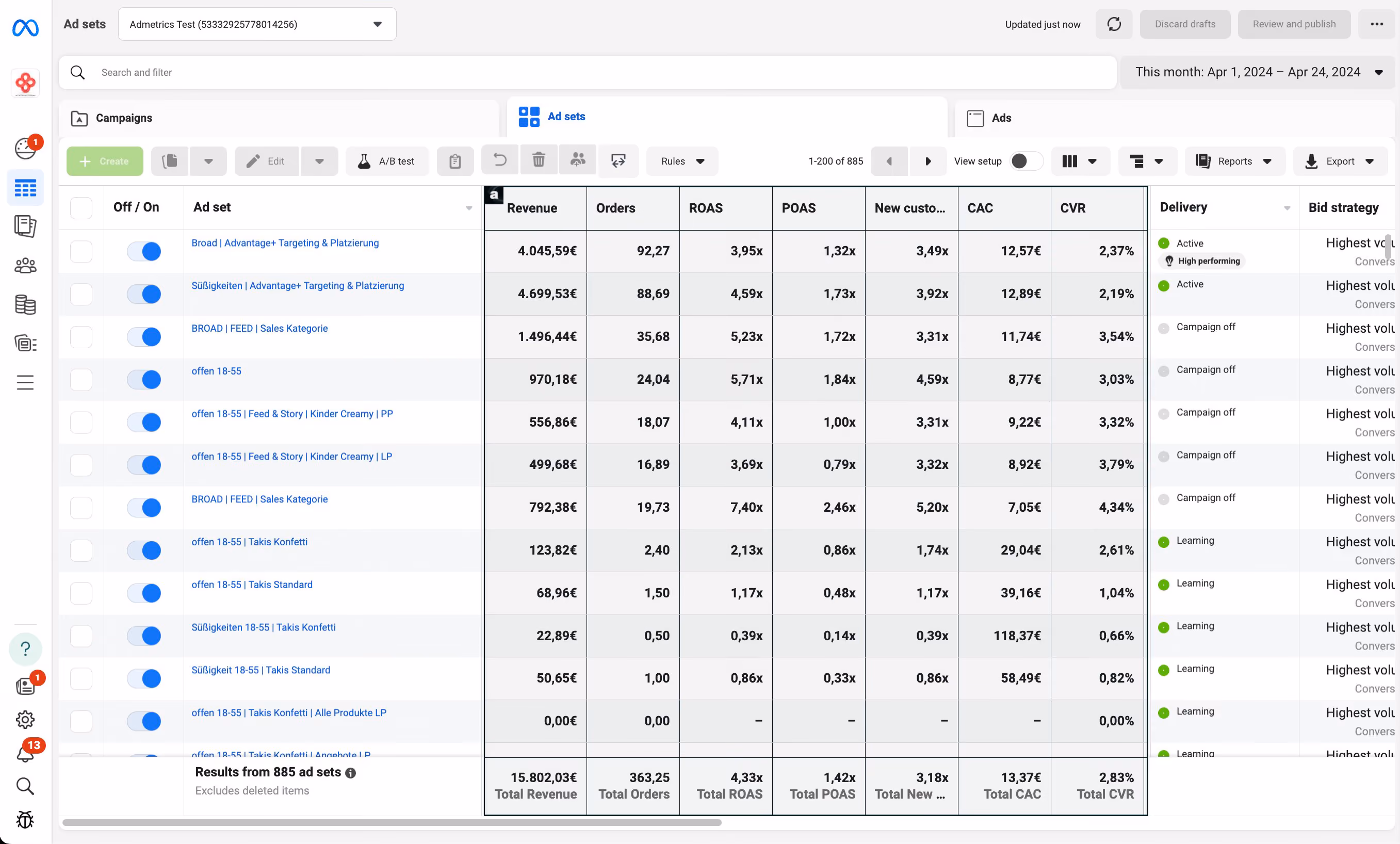The height and width of the screenshot is (844, 1400).
Task: Open the Export dropdown
Action: (x=1340, y=161)
